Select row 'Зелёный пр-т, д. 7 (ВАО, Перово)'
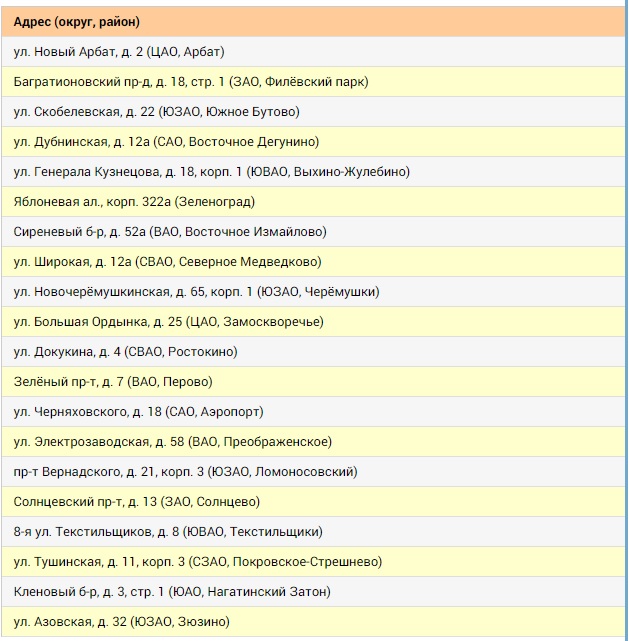Screen dimensions: 629x641 (313, 382)
